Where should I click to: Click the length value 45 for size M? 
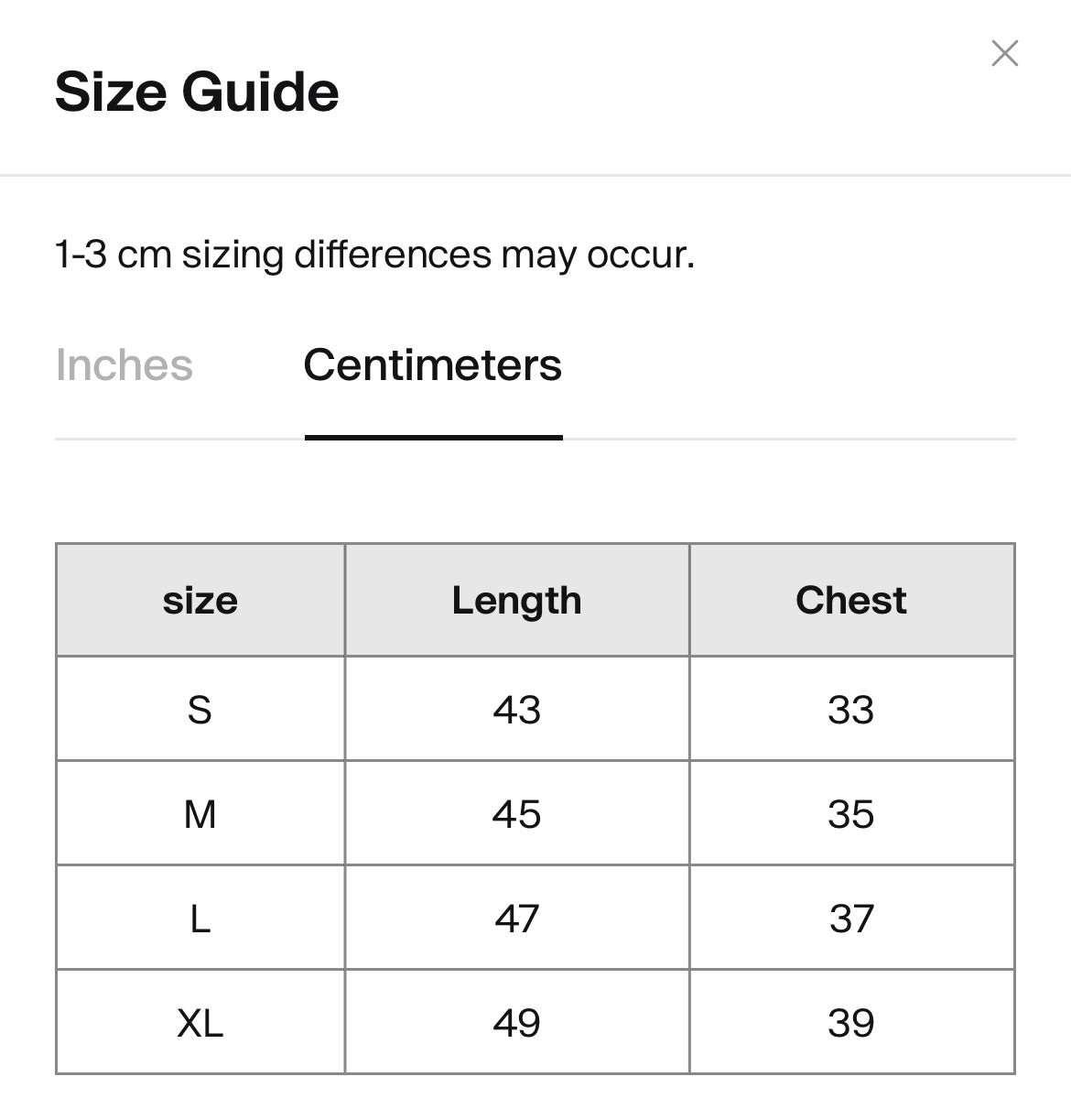[x=516, y=812]
